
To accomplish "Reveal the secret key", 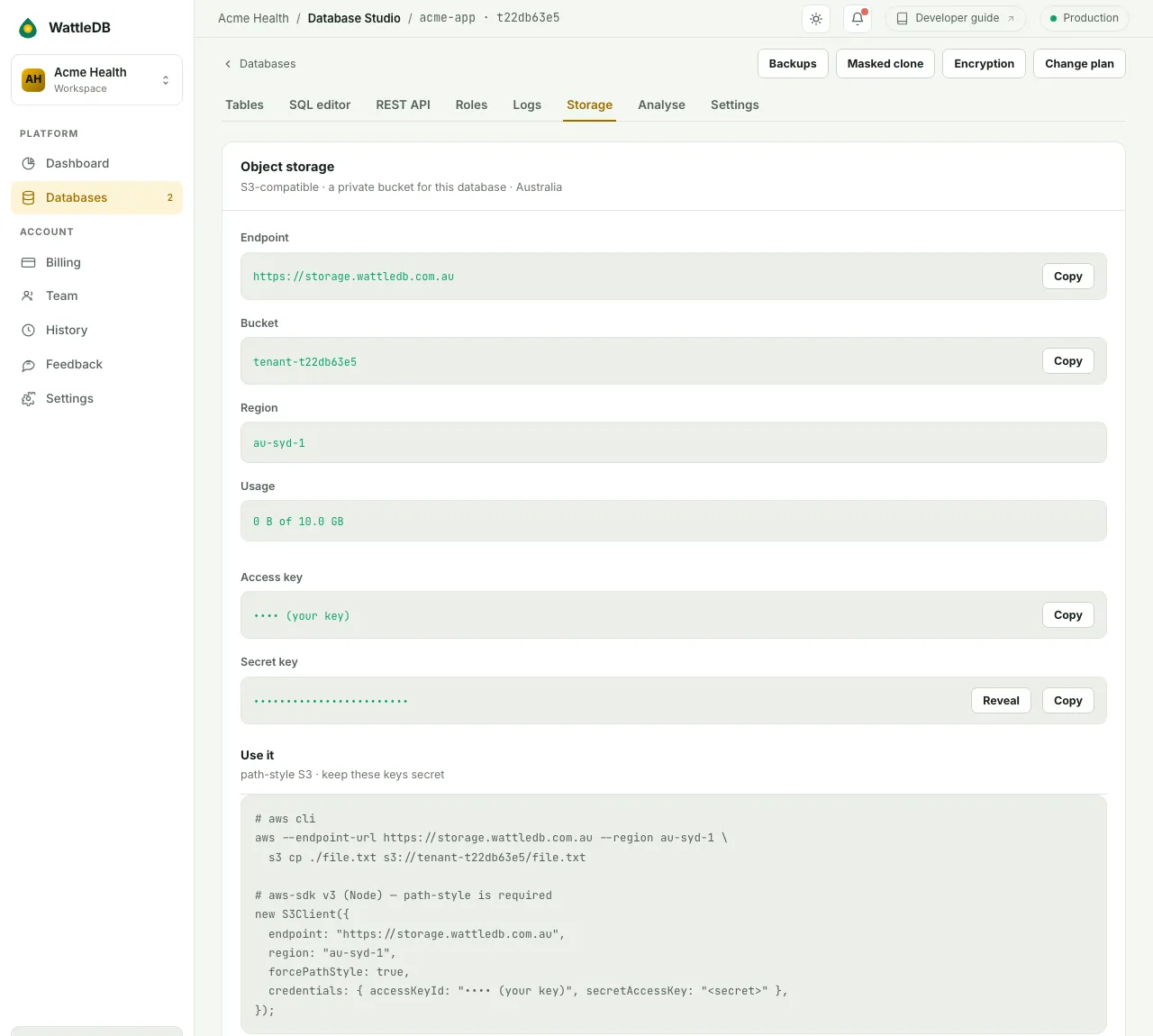I will coord(1001,700).
